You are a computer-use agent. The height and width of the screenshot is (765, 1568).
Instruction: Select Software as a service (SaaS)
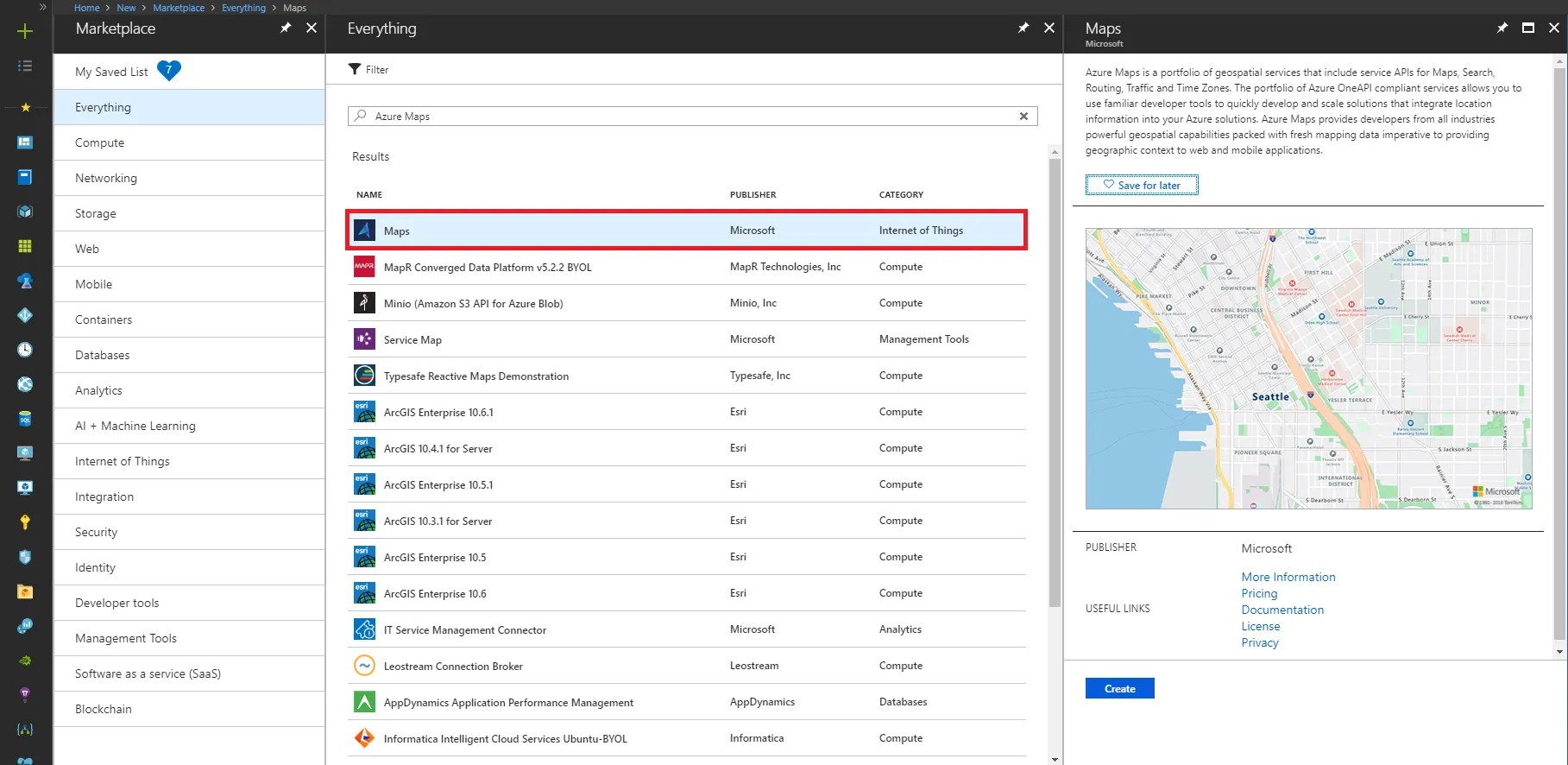tap(189, 673)
